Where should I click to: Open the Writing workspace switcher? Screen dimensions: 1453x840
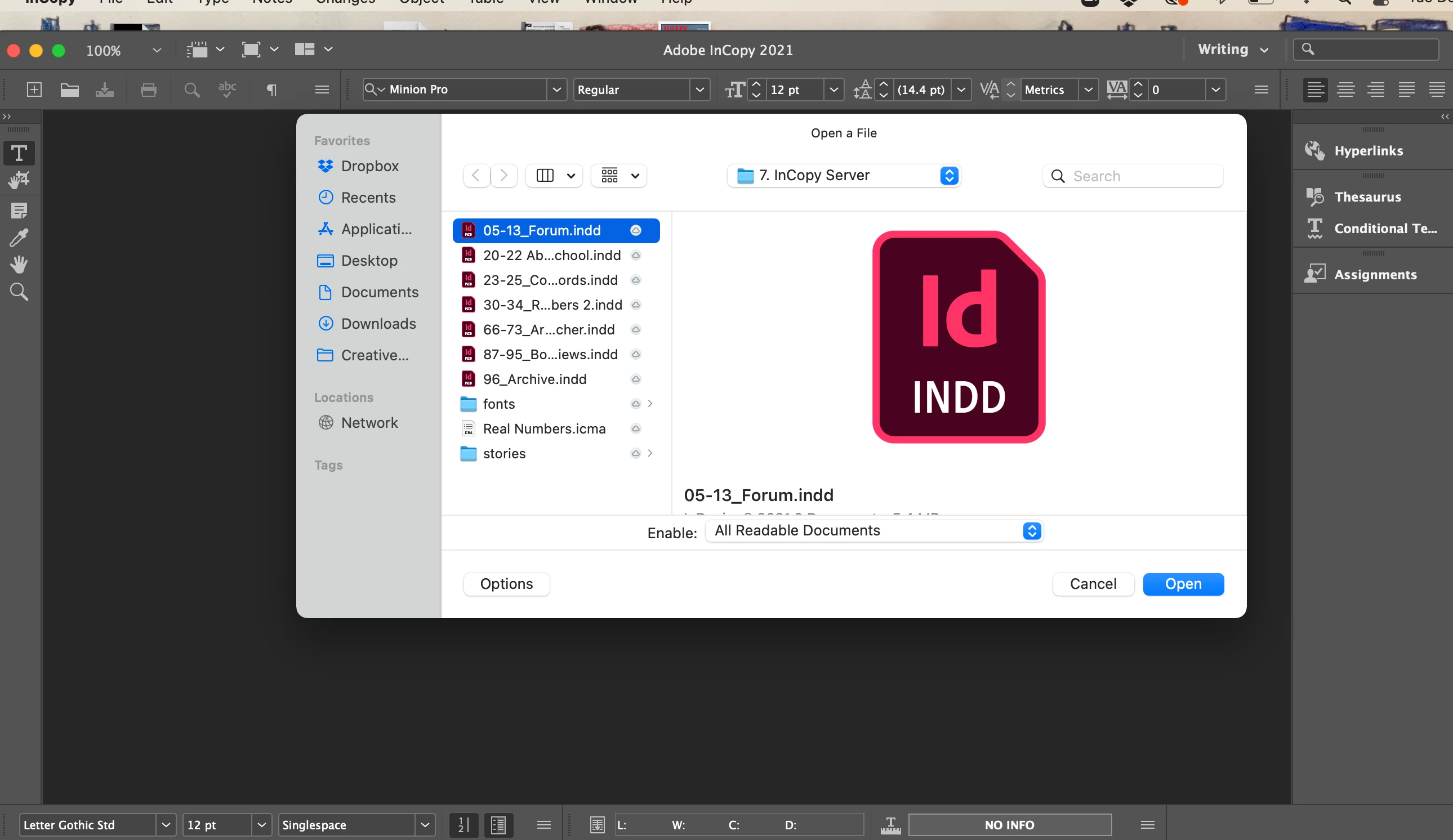point(1233,50)
